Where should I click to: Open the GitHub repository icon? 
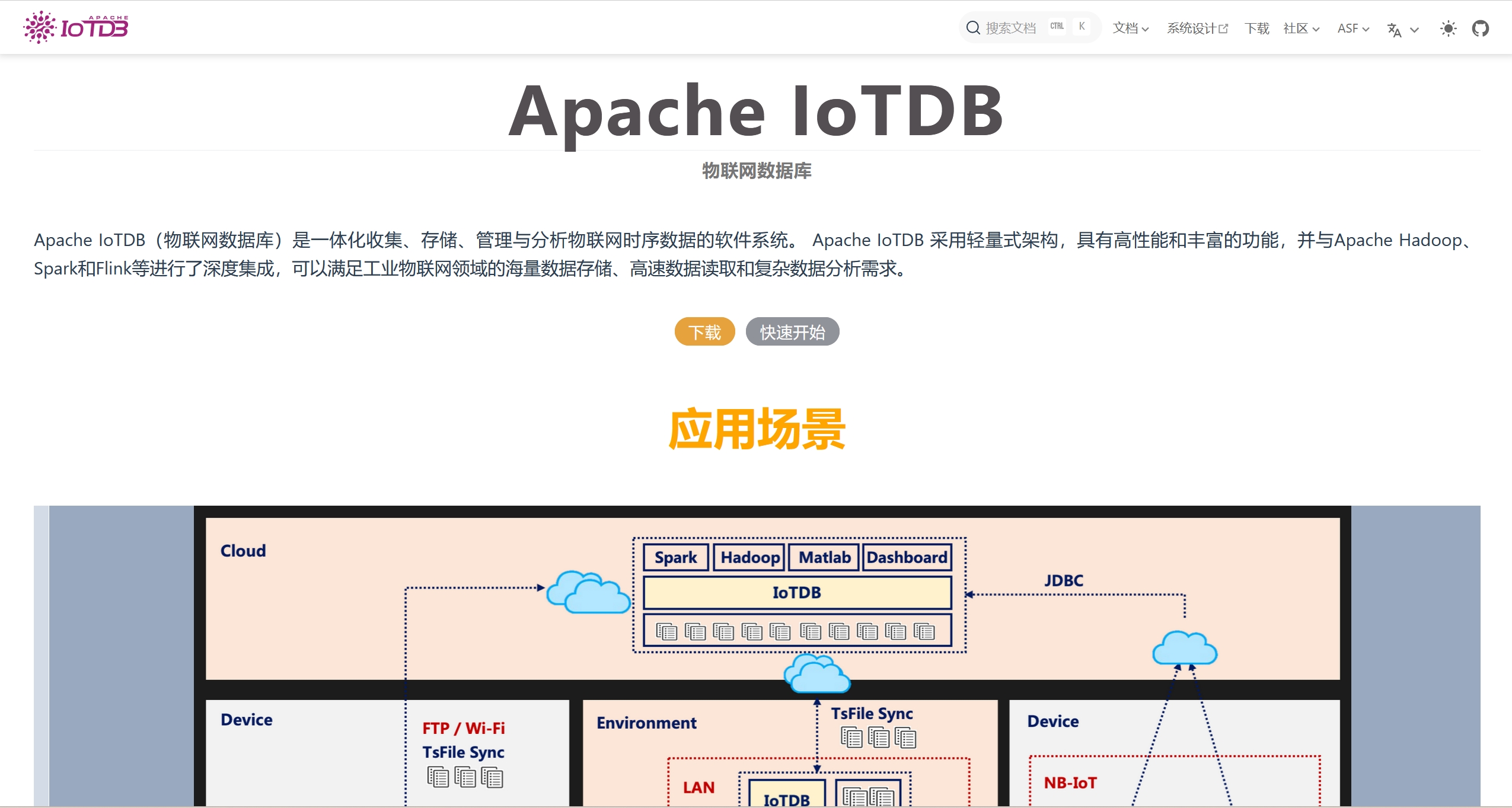[1480, 28]
